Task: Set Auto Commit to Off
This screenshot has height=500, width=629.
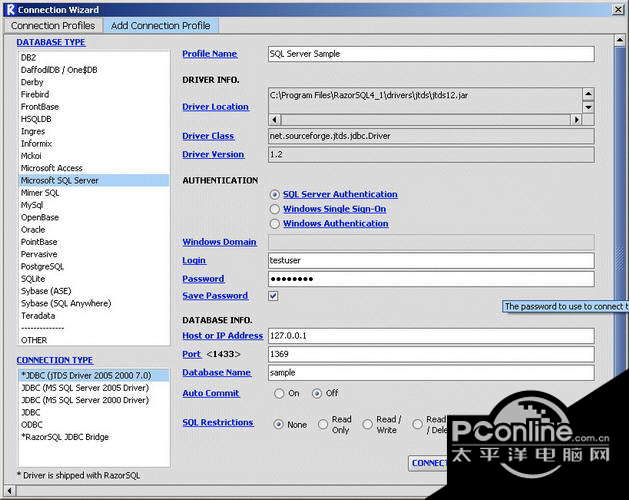Action: coord(317,394)
